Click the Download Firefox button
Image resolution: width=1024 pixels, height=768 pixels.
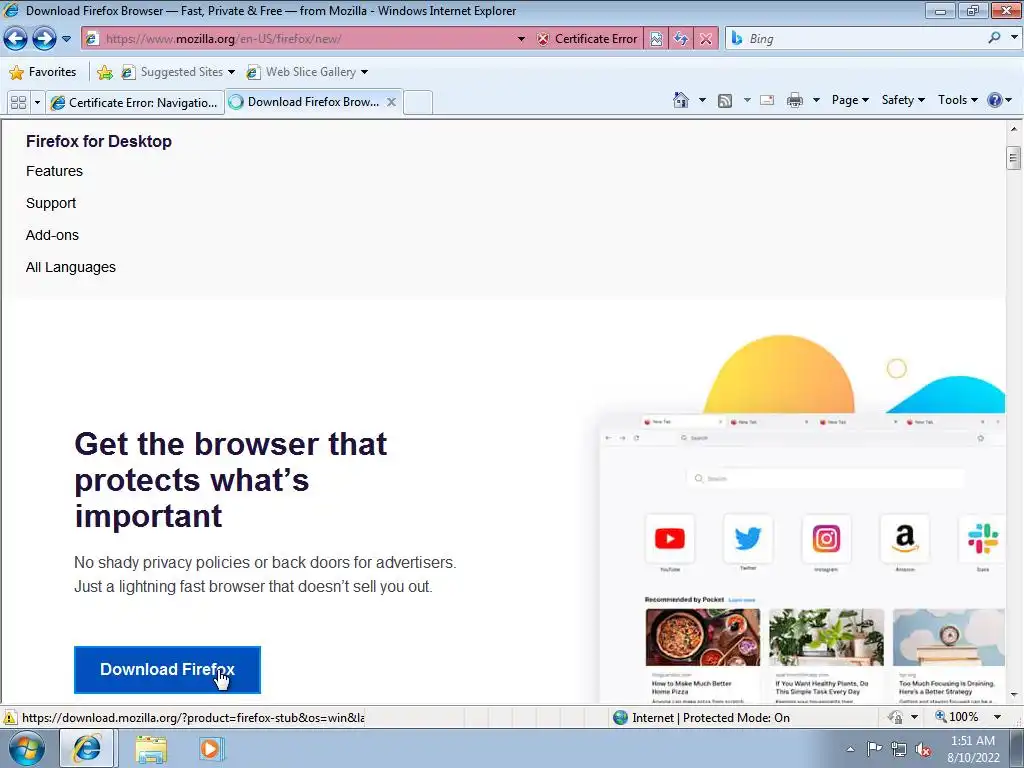[167, 669]
